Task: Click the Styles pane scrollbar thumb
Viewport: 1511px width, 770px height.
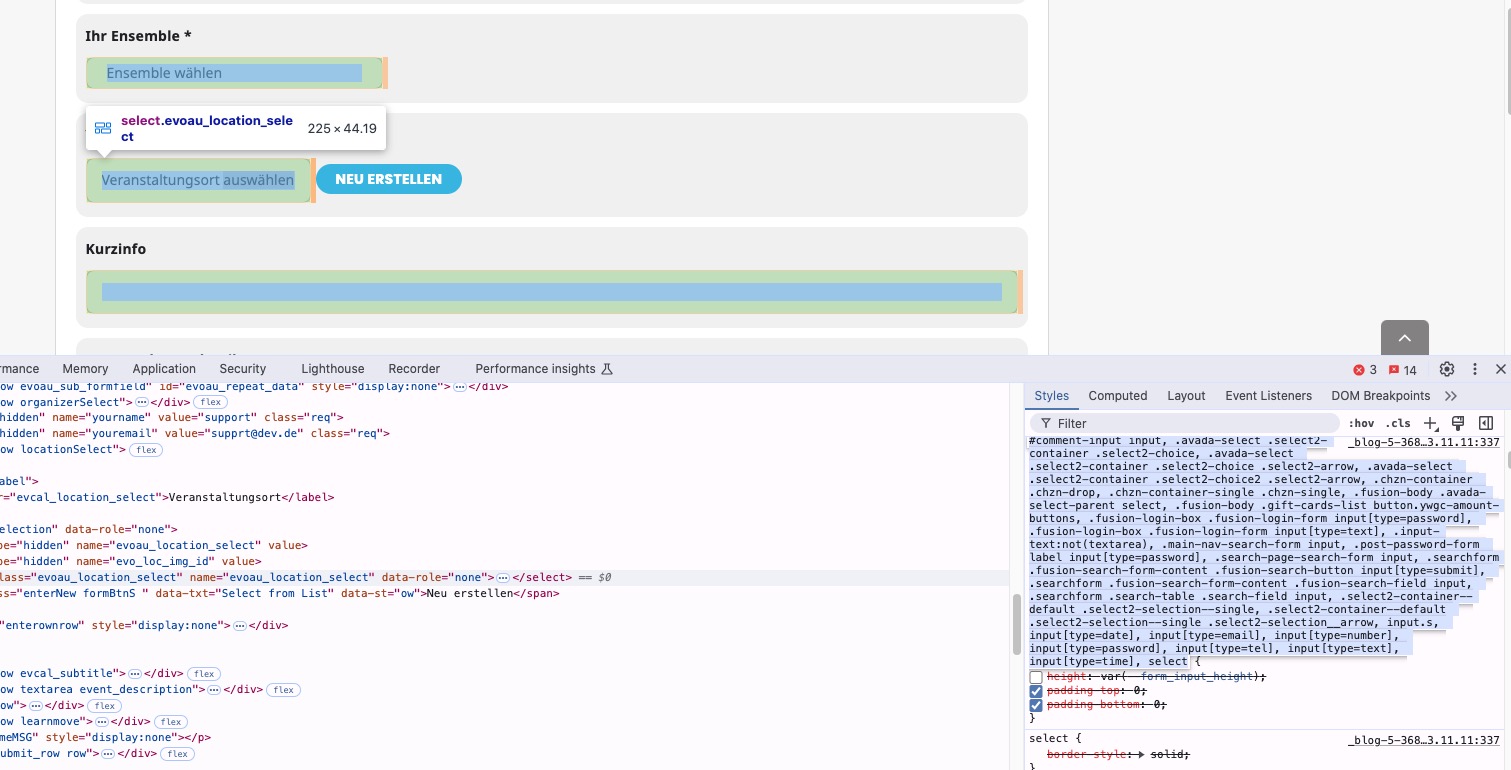Action: point(1507,462)
